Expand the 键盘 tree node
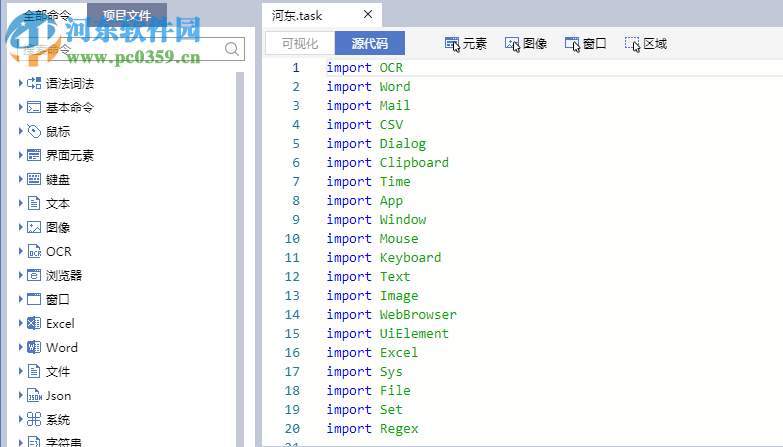The width and height of the screenshot is (783, 447). (x=20, y=179)
